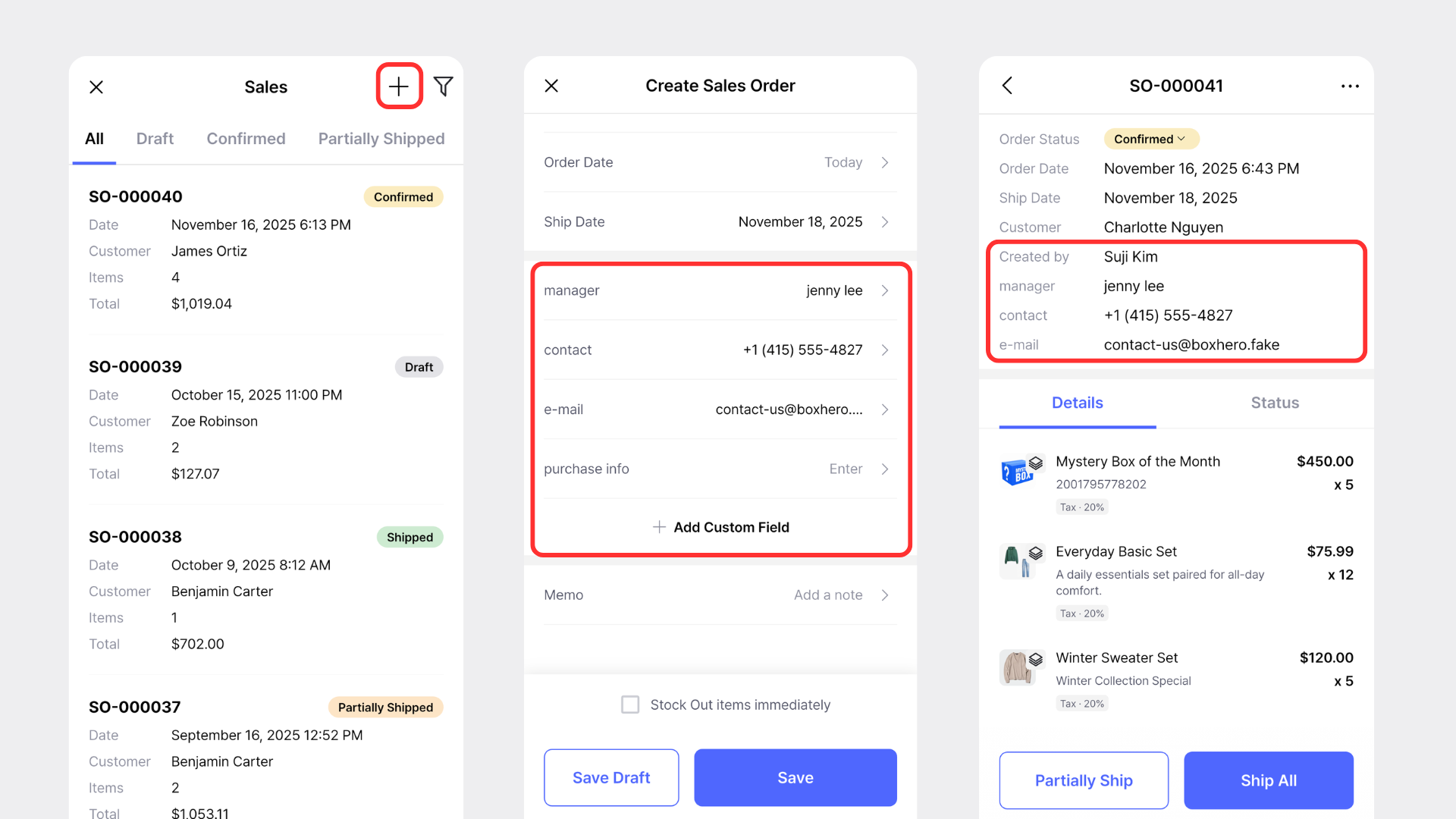Click the stacked-items icon beside Winter Sweater Set

click(x=1036, y=660)
